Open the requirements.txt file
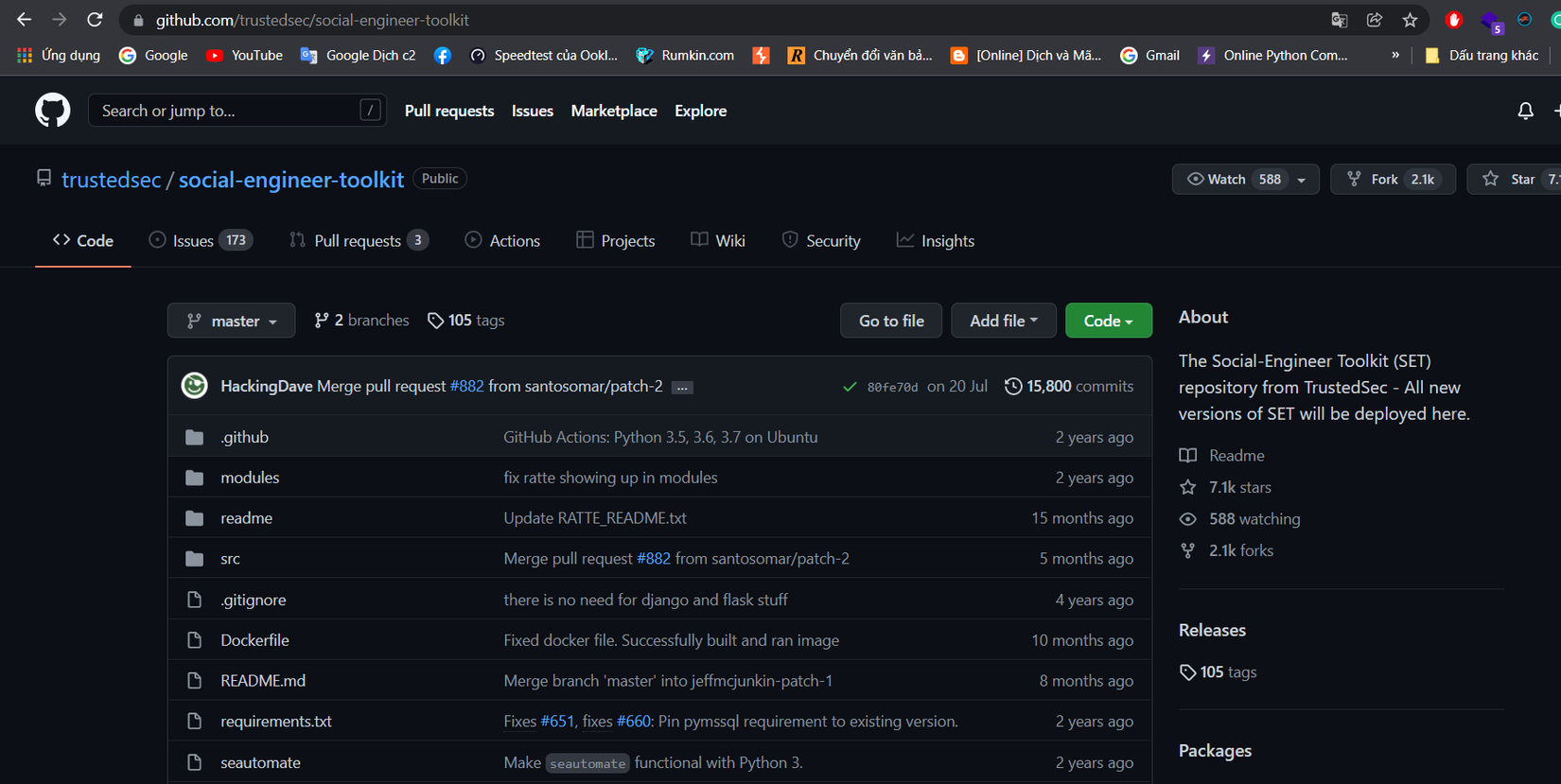 (x=276, y=722)
